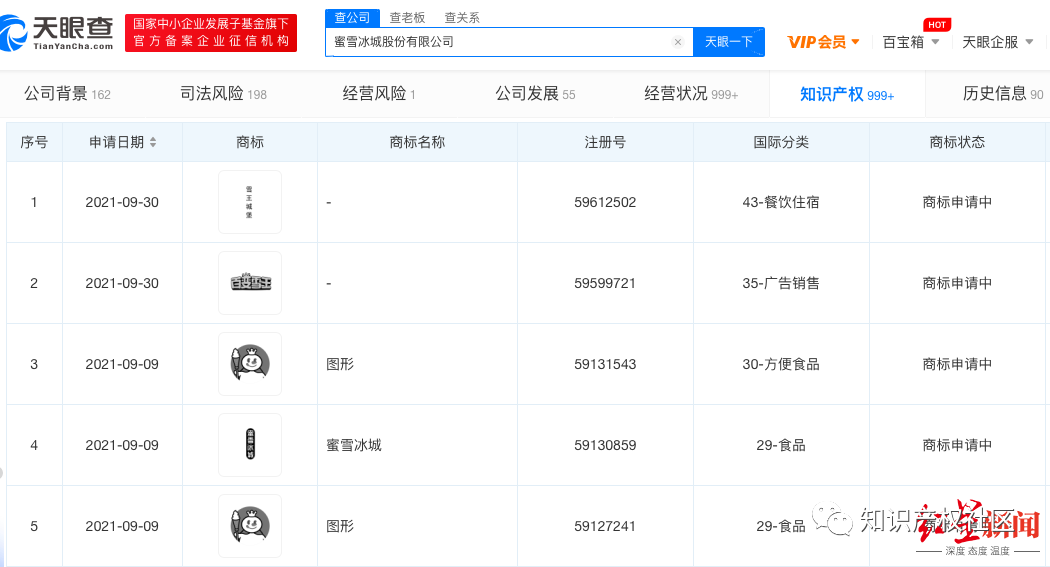Sort by application date column
1050x567 pixels.
click(x=152, y=142)
